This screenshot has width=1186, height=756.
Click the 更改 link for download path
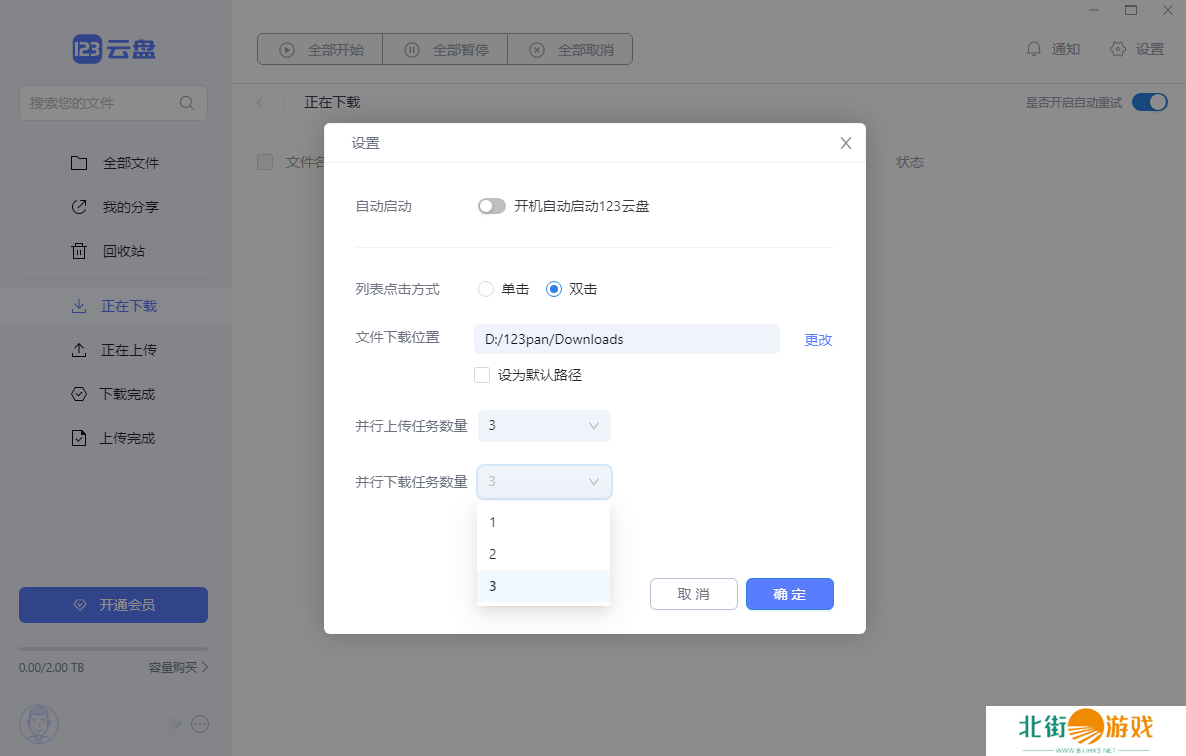818,340
